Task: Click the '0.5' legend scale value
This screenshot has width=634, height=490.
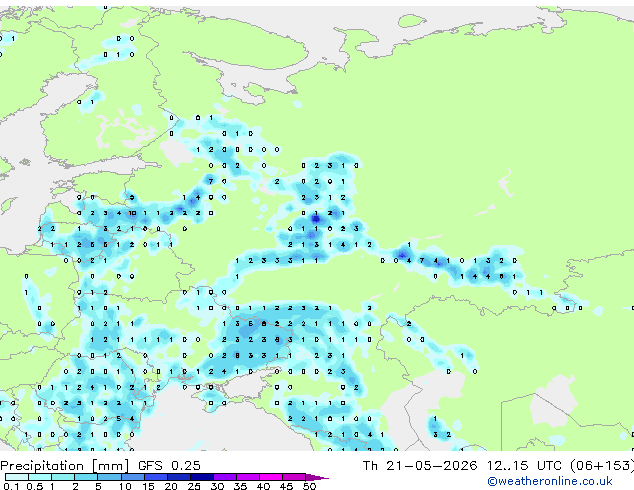Action: [x=34, y=486]
